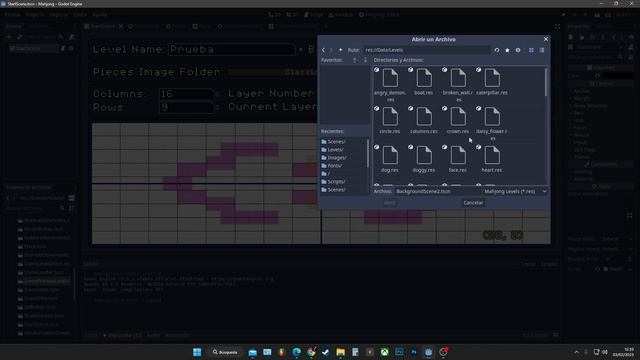
Task: Select the heart.res file
Action: point(492,159)
